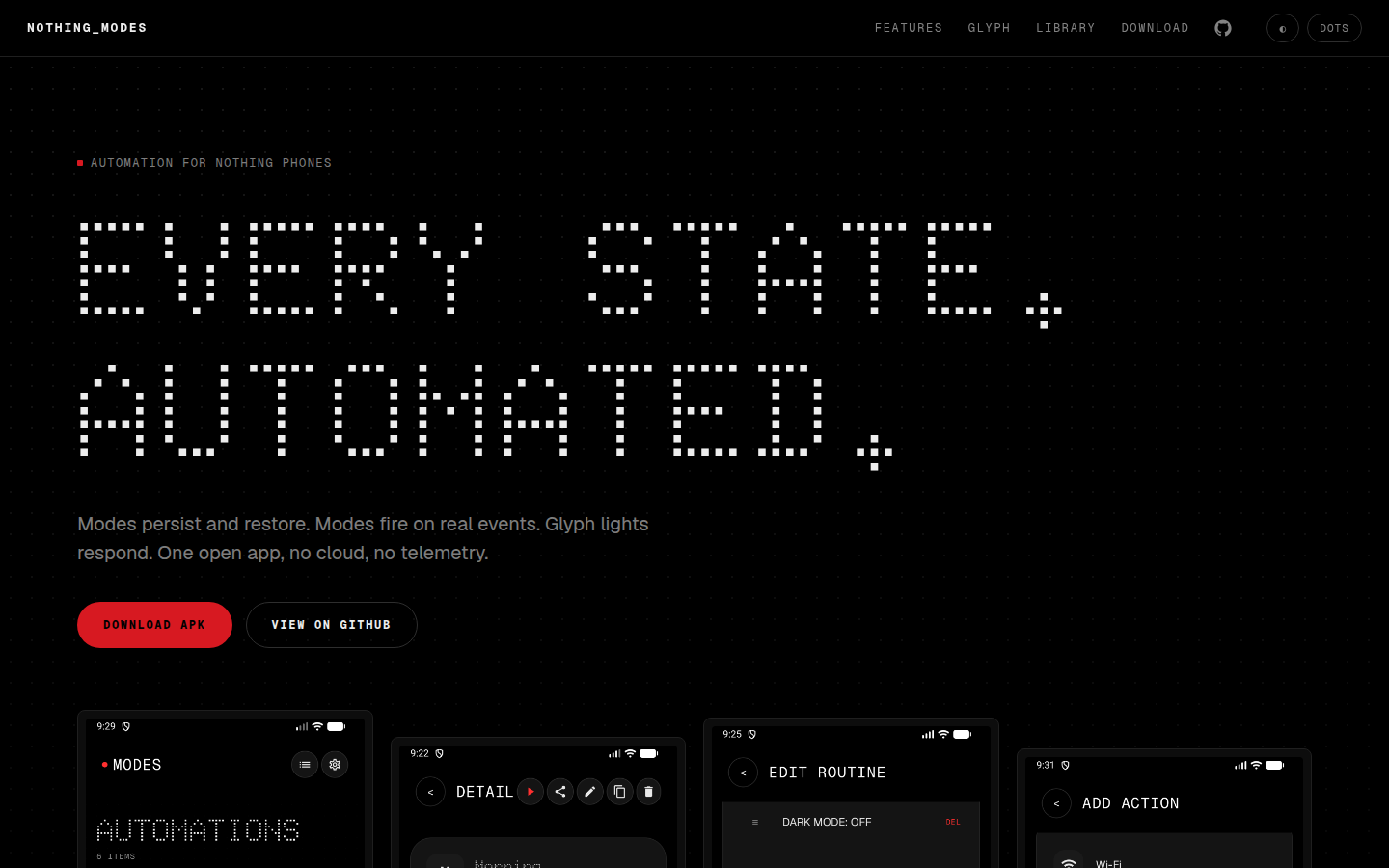Click the Wi-Fi status icon in 9:22 phone
The height and width of the screenshot is (868, 1389).
pyautogui.click(x=630, y=753)
